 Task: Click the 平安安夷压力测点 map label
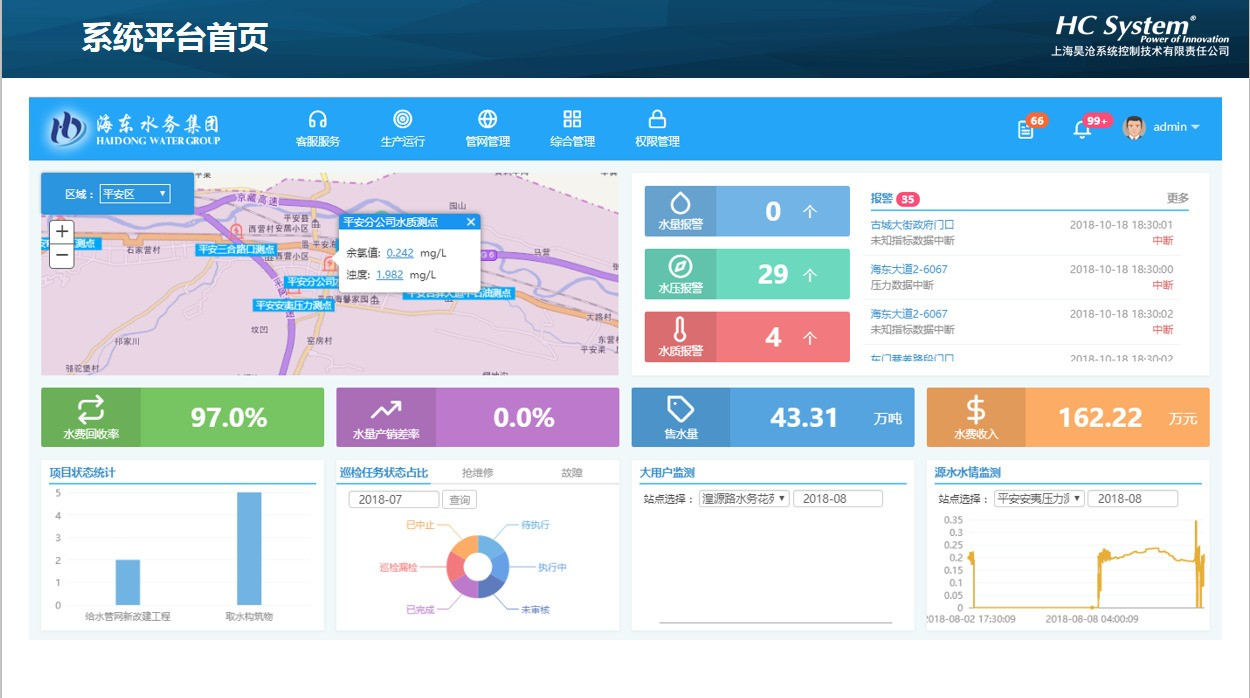[294, 305]
